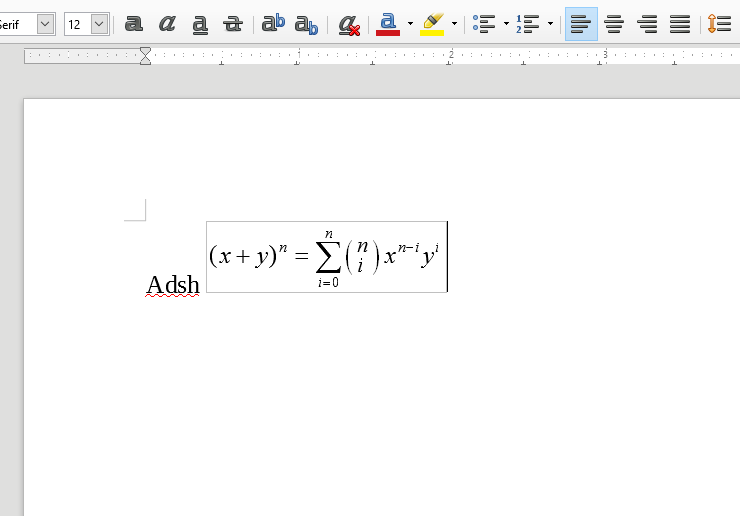Toggle Italic formatting
This screenshot has height=516, width=740.
click(167, 24)
